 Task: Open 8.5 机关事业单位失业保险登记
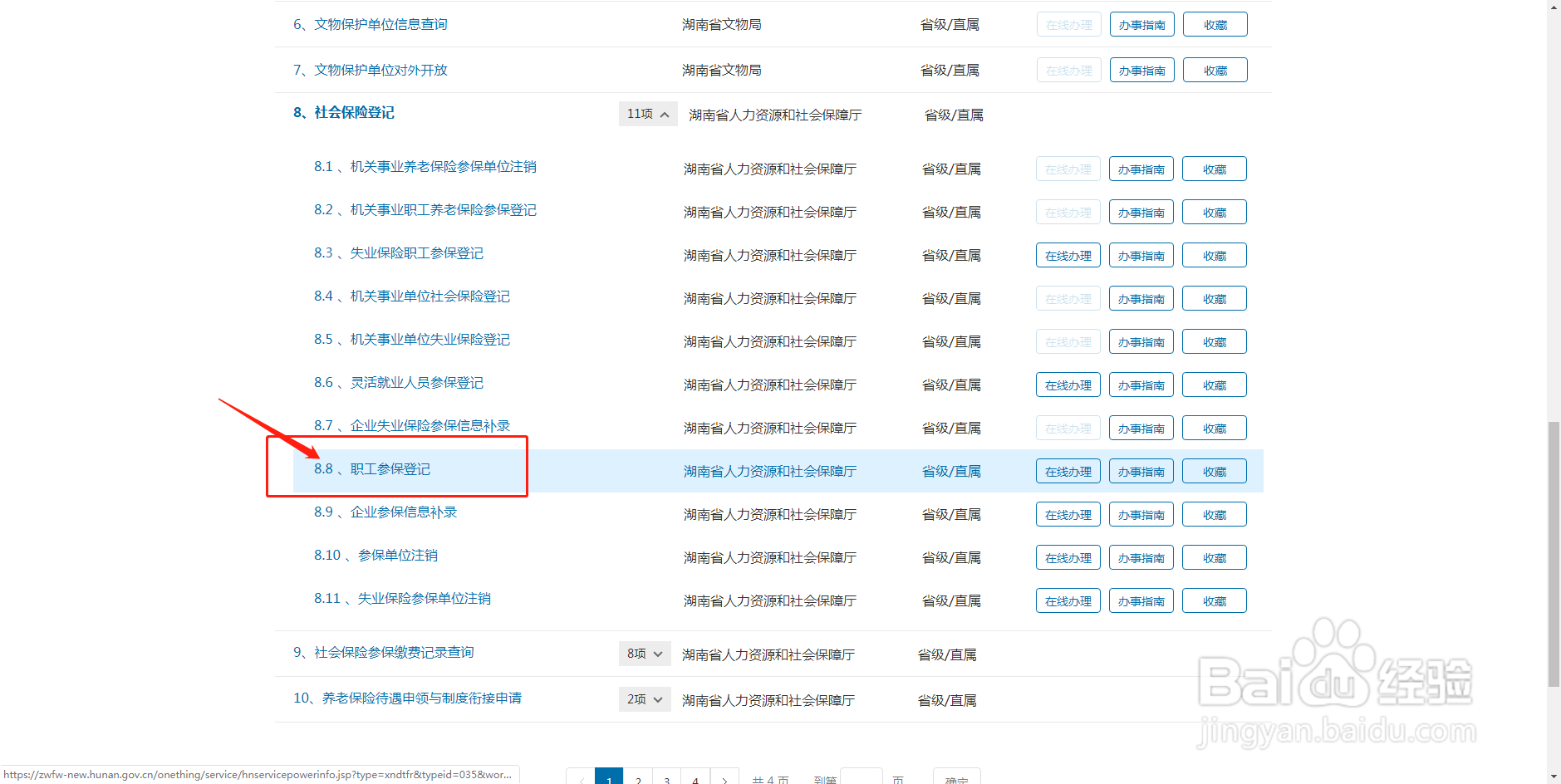(x=412, y=340)
